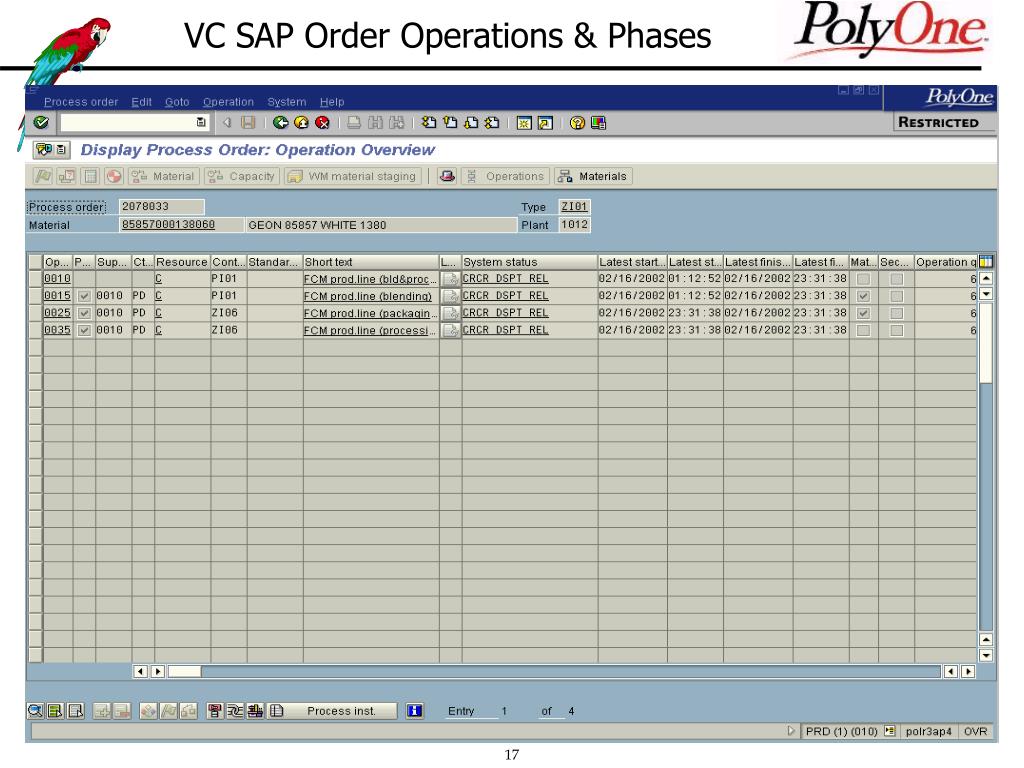Click the Operations button
The height and width of the screenshot is (768, 1024).
[x=504, y=176]
